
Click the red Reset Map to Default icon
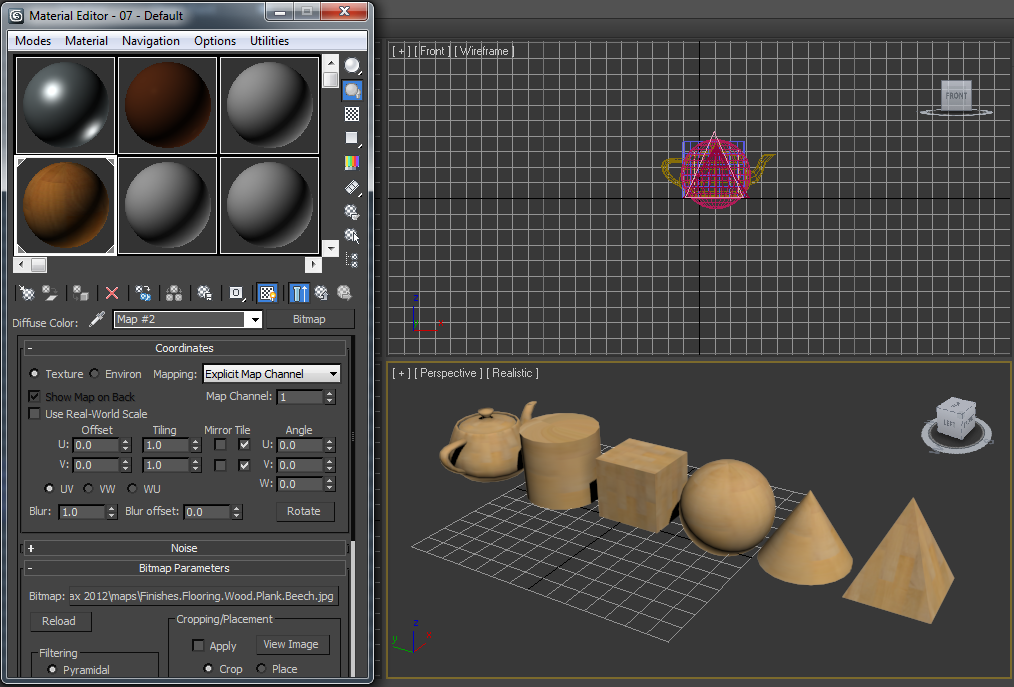(x=111, y=292)
